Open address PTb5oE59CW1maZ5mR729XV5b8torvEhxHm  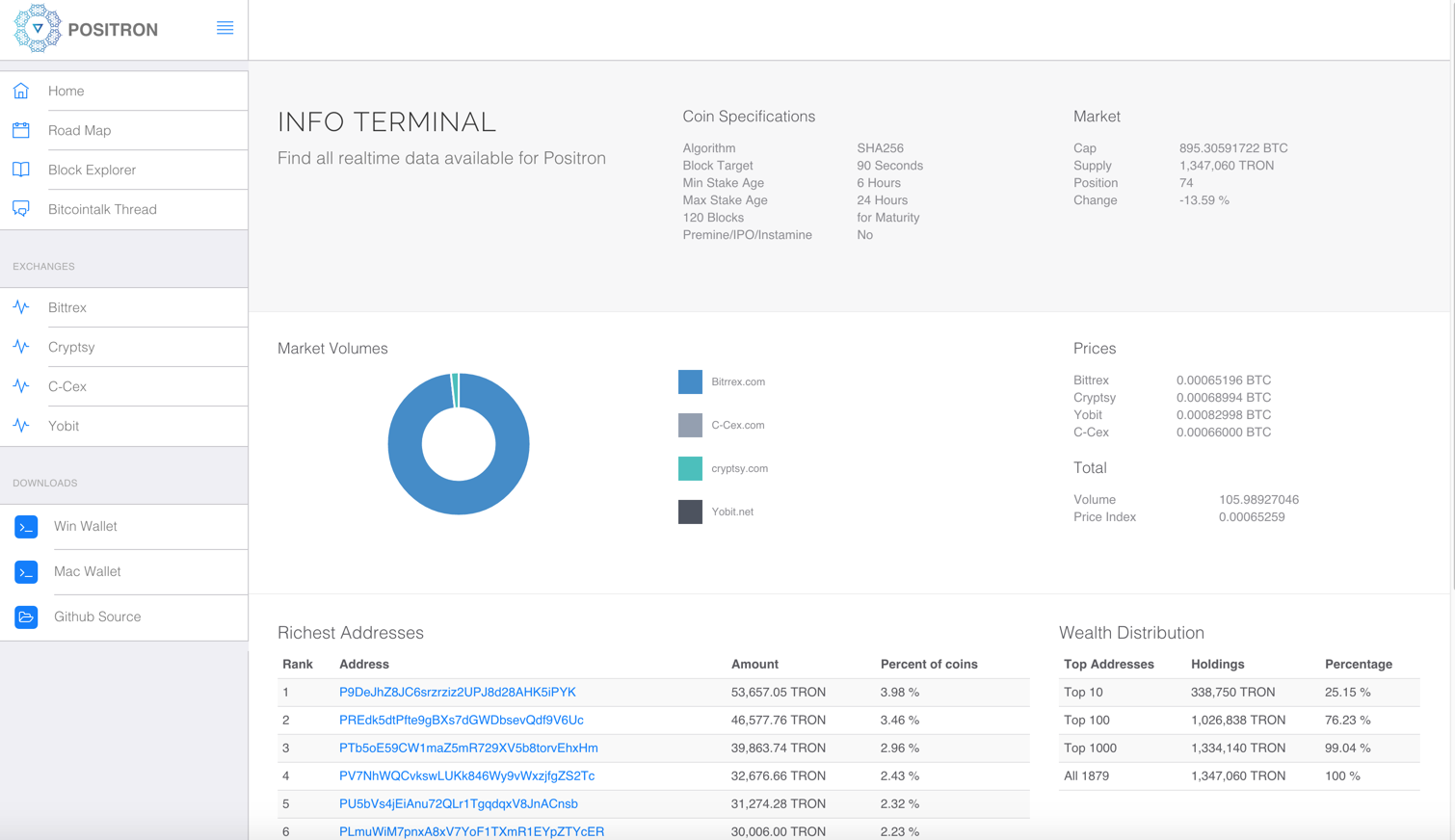(x=468, y=748)
